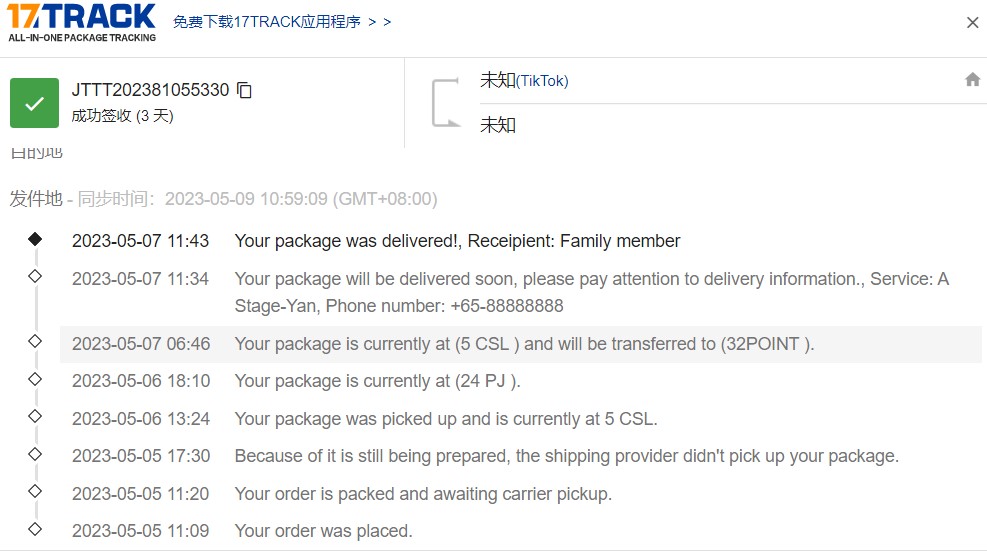Click the "currently at (24 PJ)" event row

(x=377, y=381)
